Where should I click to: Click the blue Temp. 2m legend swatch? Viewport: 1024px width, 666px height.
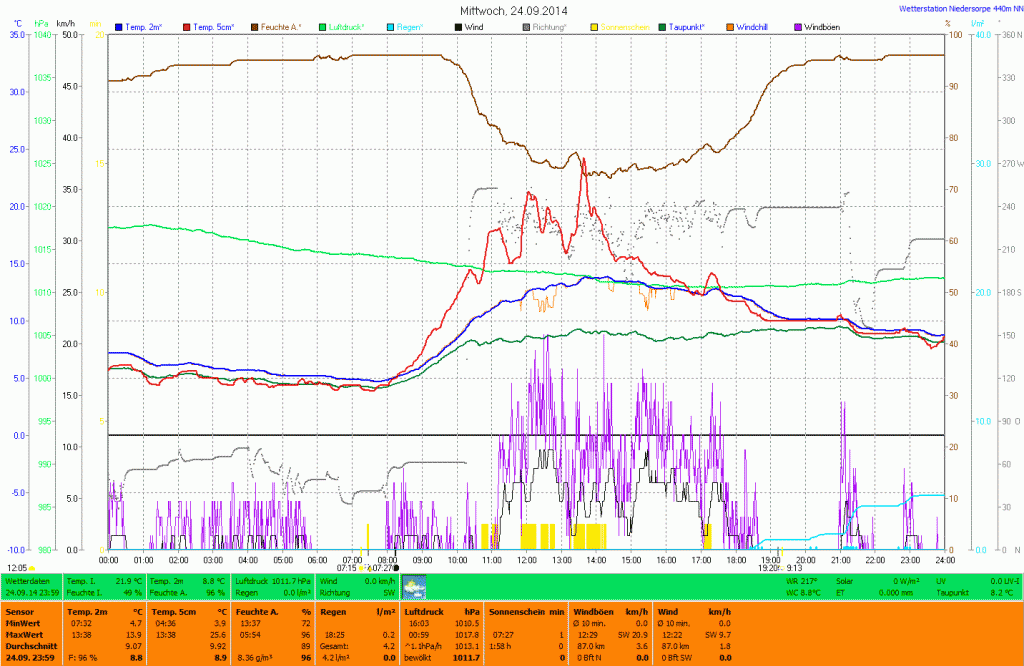pyautogui.click(x=119, y=26)
